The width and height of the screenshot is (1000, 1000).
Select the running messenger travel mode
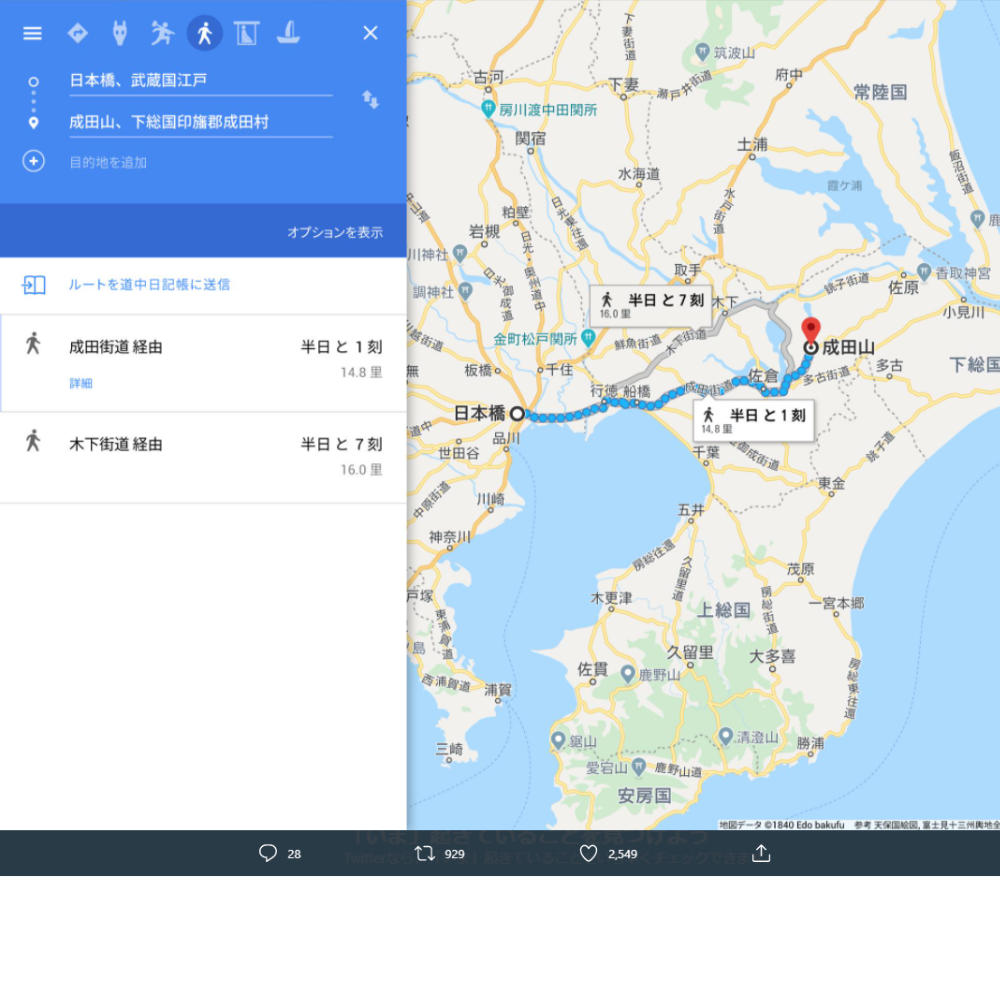click(161, 33)
